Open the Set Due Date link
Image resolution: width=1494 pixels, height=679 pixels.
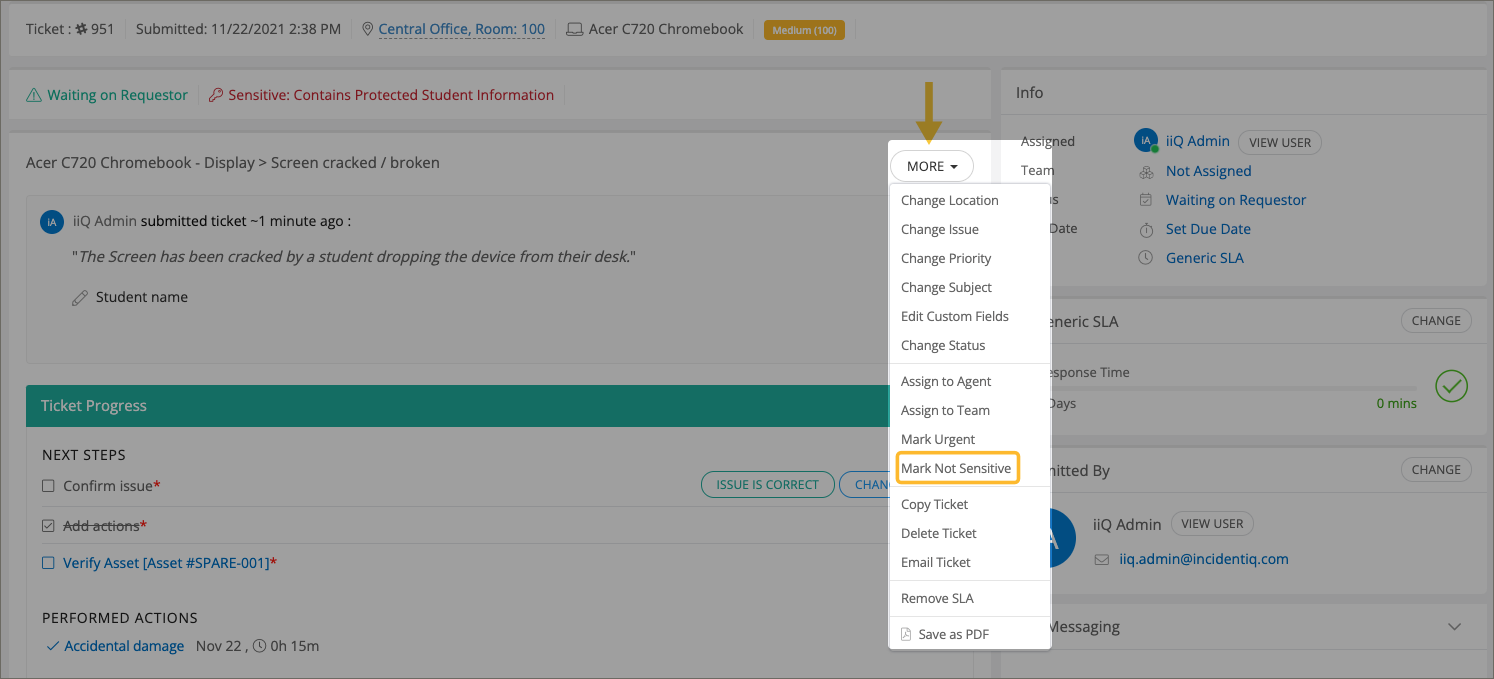click(x=1208, y=229)
